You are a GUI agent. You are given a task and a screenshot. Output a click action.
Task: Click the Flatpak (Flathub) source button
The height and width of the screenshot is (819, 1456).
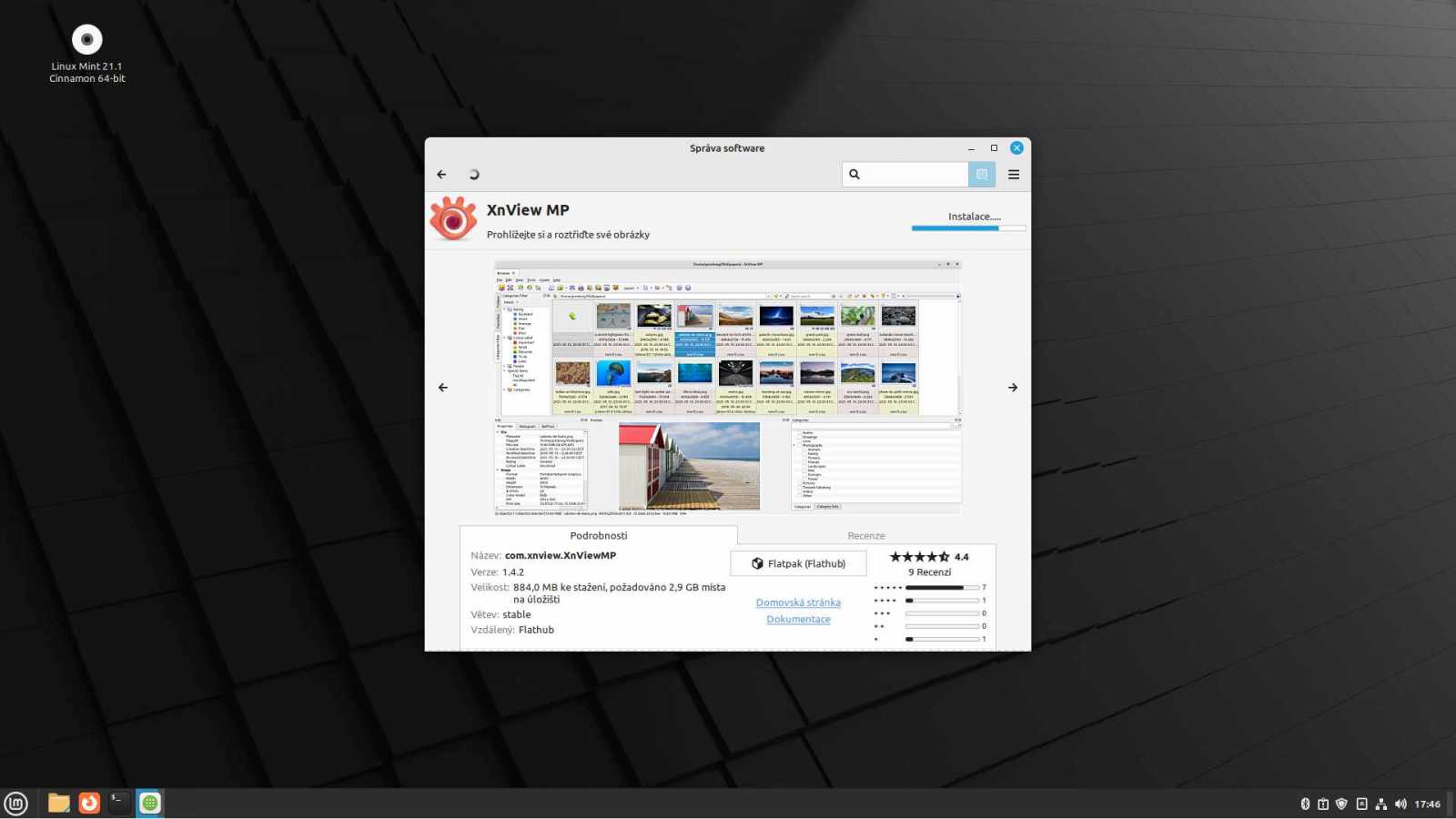[x=798, y=564]
